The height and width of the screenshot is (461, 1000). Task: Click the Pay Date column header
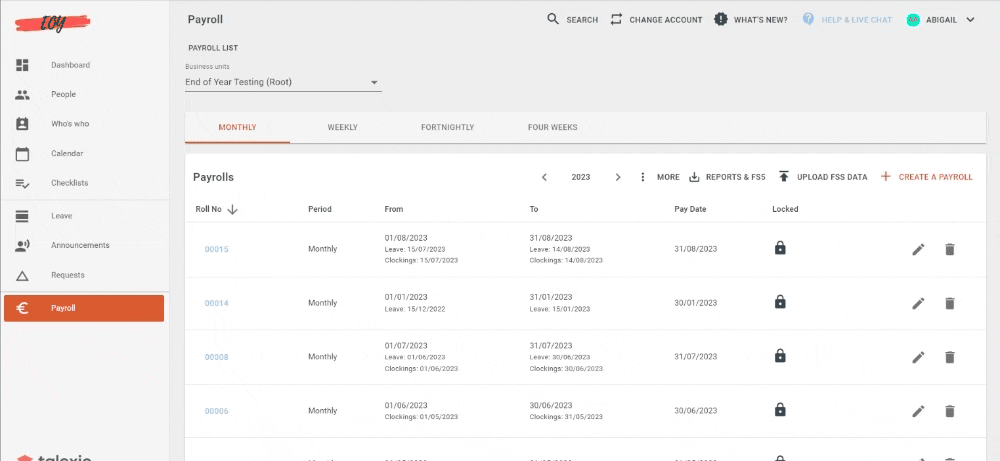[690, 209]
